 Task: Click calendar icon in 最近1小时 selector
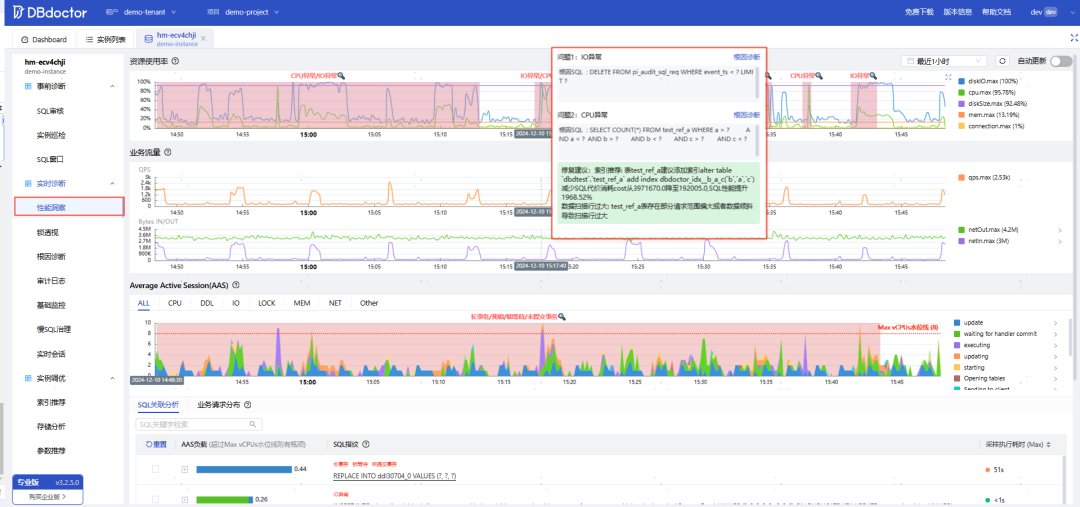(911, 61)
